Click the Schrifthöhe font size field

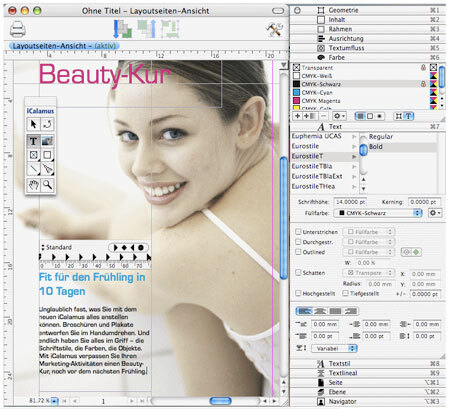350,202
